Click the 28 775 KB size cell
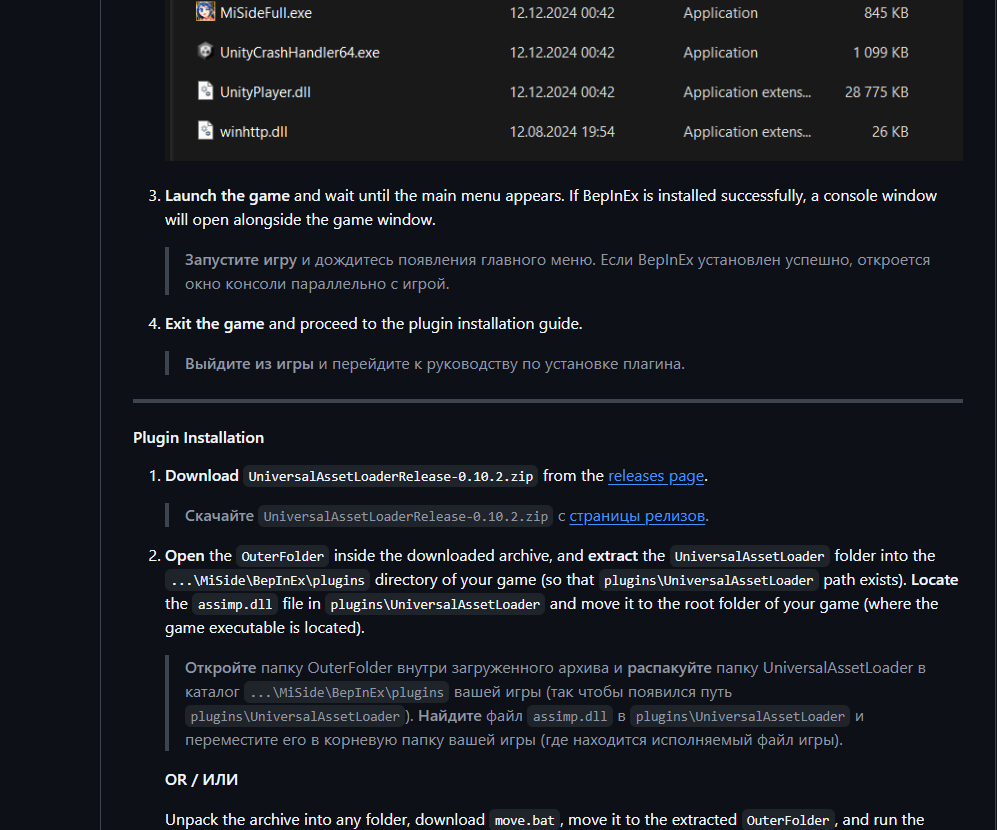The height and width of the screenshot is (830, 997). 876,92
